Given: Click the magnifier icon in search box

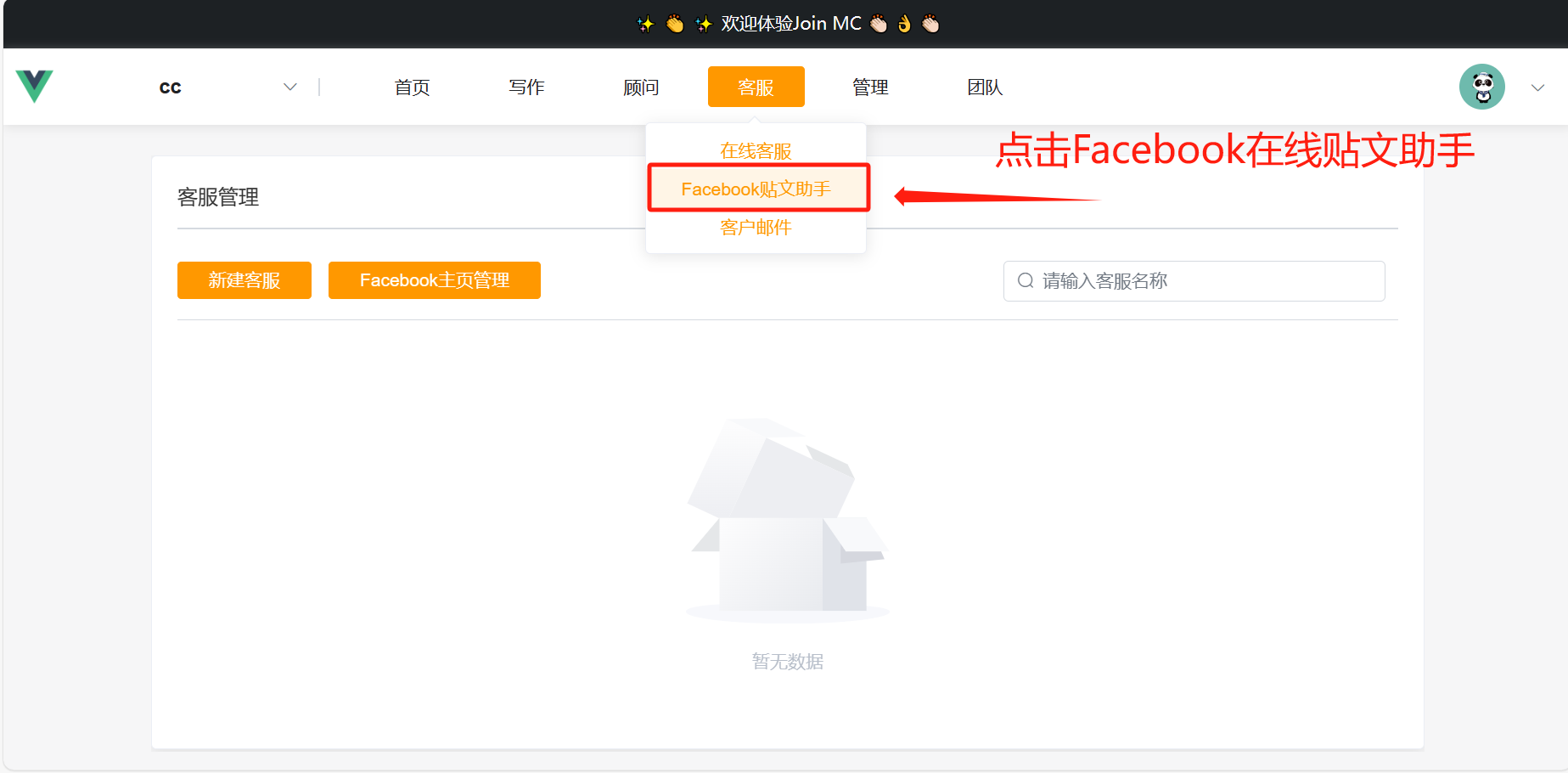Looking at the screenshot, I should pos(1026,281).
